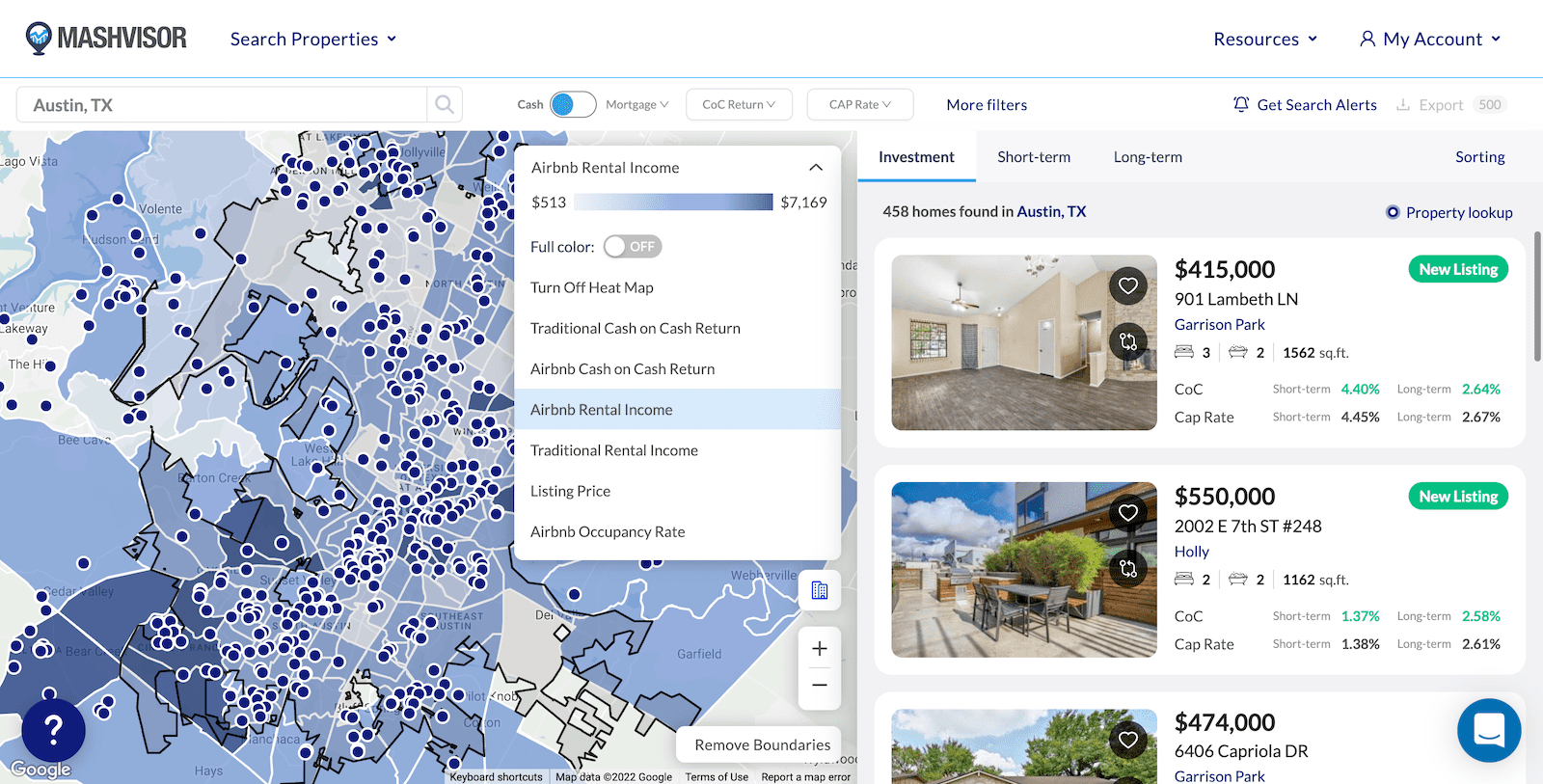Select Listing Price heat map option

(570, 491)
